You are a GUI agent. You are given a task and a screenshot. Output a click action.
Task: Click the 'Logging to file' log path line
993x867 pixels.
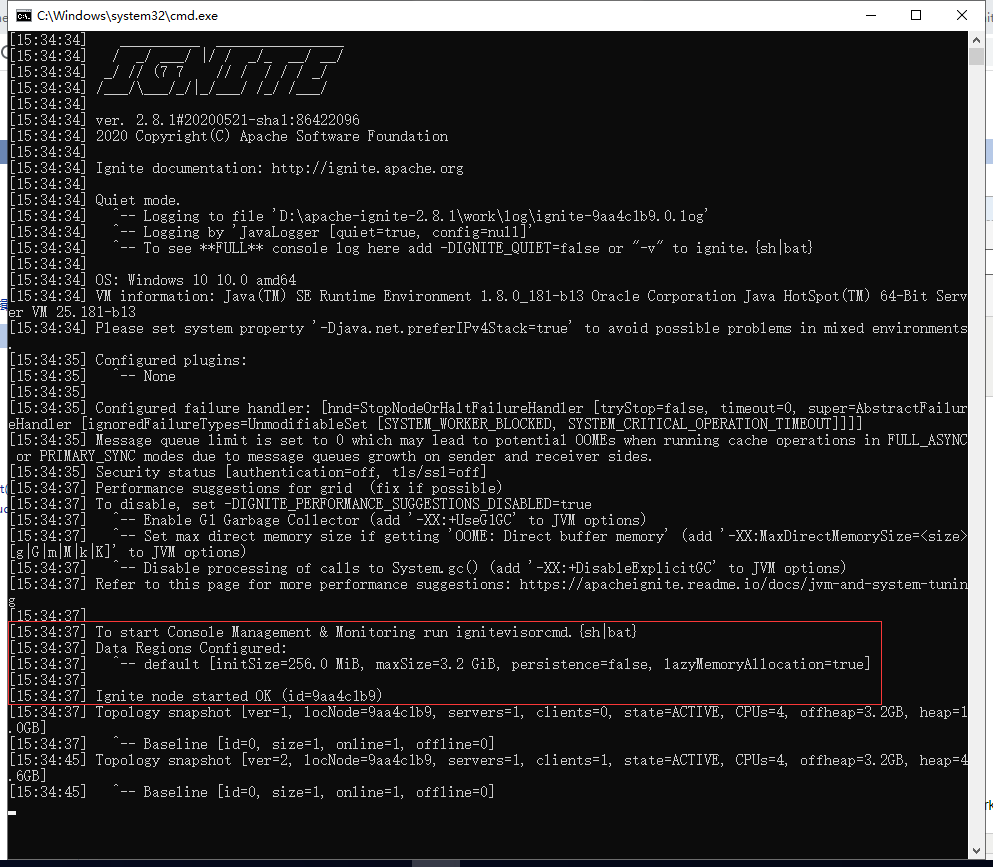click(x=410, y=216)
